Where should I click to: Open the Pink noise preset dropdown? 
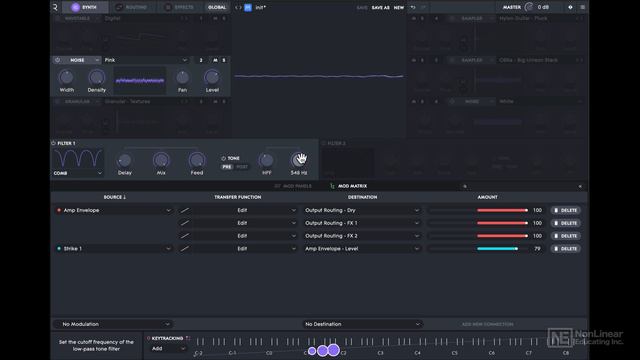tap(146, 60)
